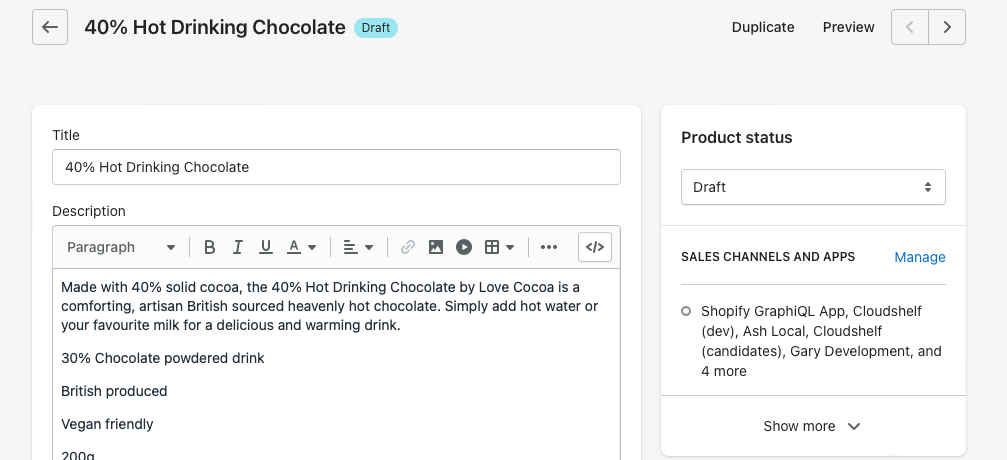Click the sales channel availability circle
Image resolution: width=1007 pixels, height=460 pixels.
[x=686, y=312]
